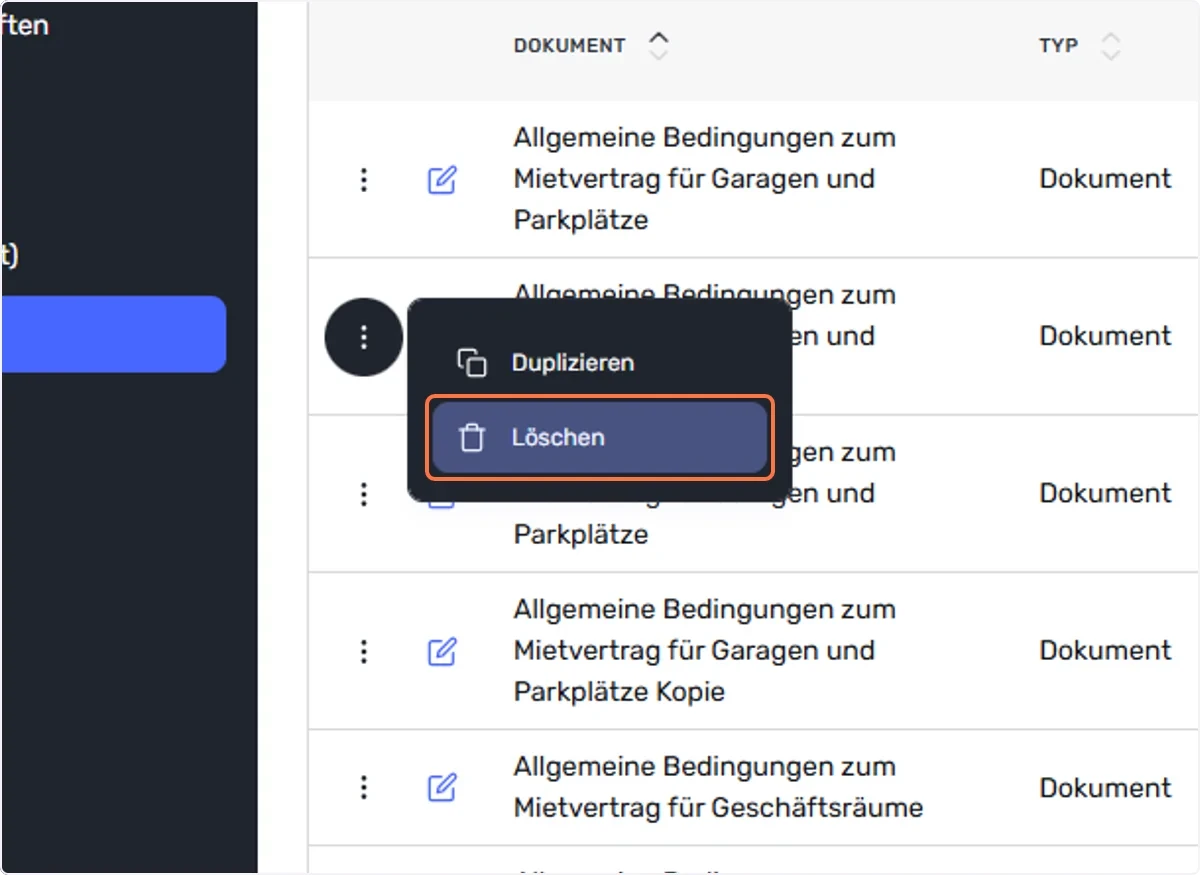This screenshot has height=875, width=1200.
Task: Open the three-dot menu for Parkplätze Kopie row
Action: pos(364,652)
